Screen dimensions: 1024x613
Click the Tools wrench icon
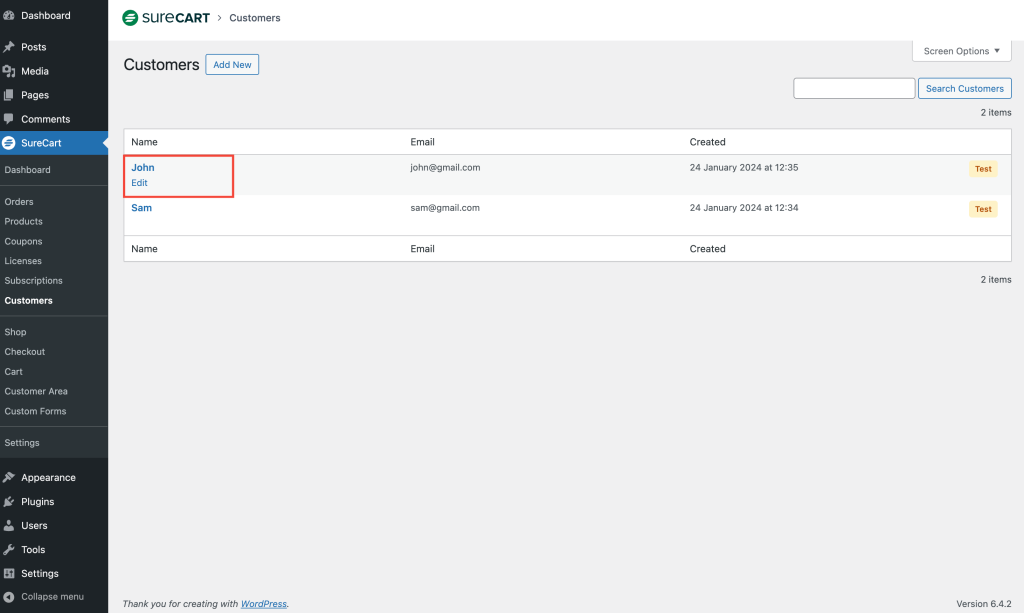9,550
